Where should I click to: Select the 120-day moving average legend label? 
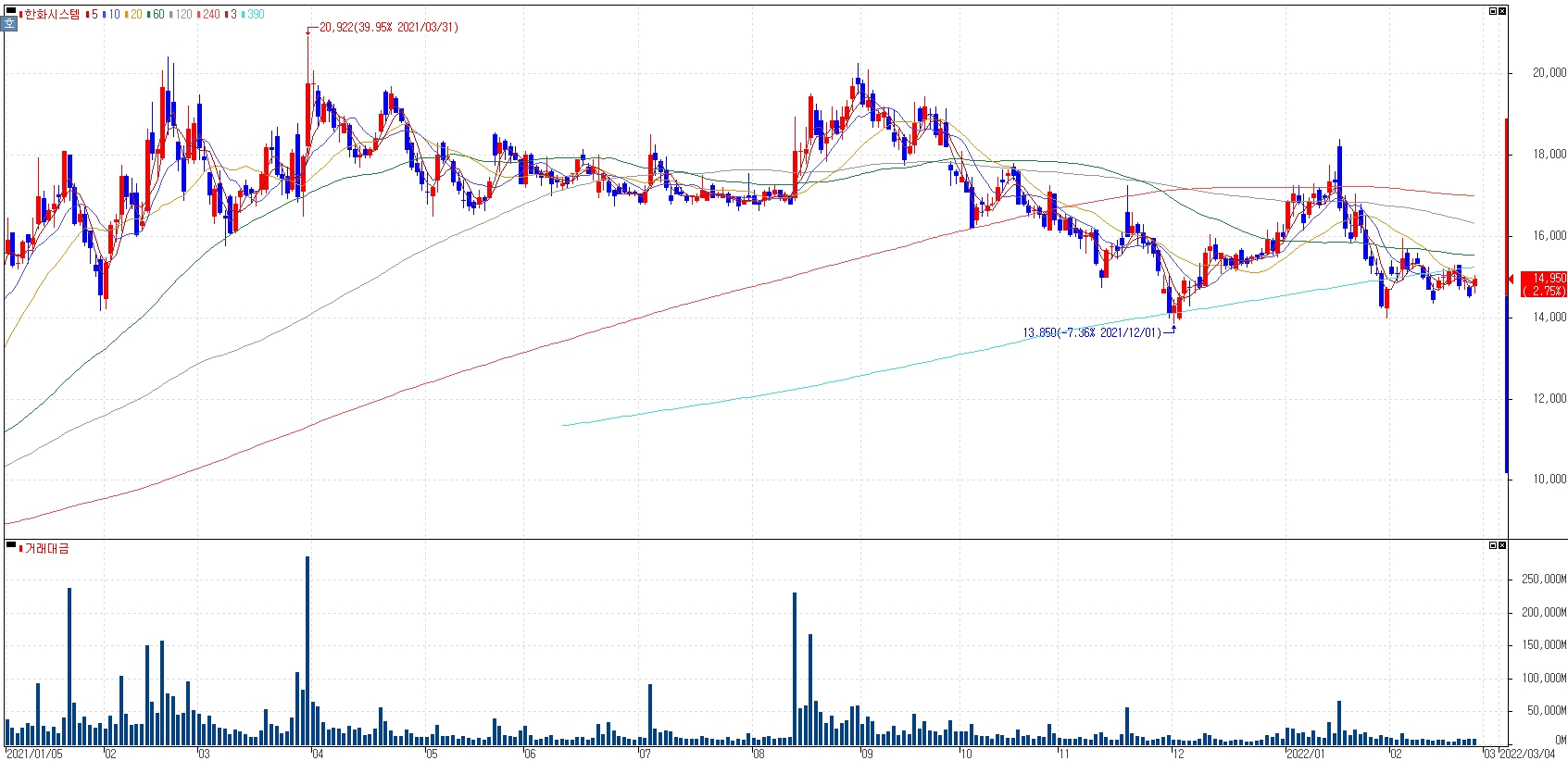pyautogui.click(x=182, y=14)
